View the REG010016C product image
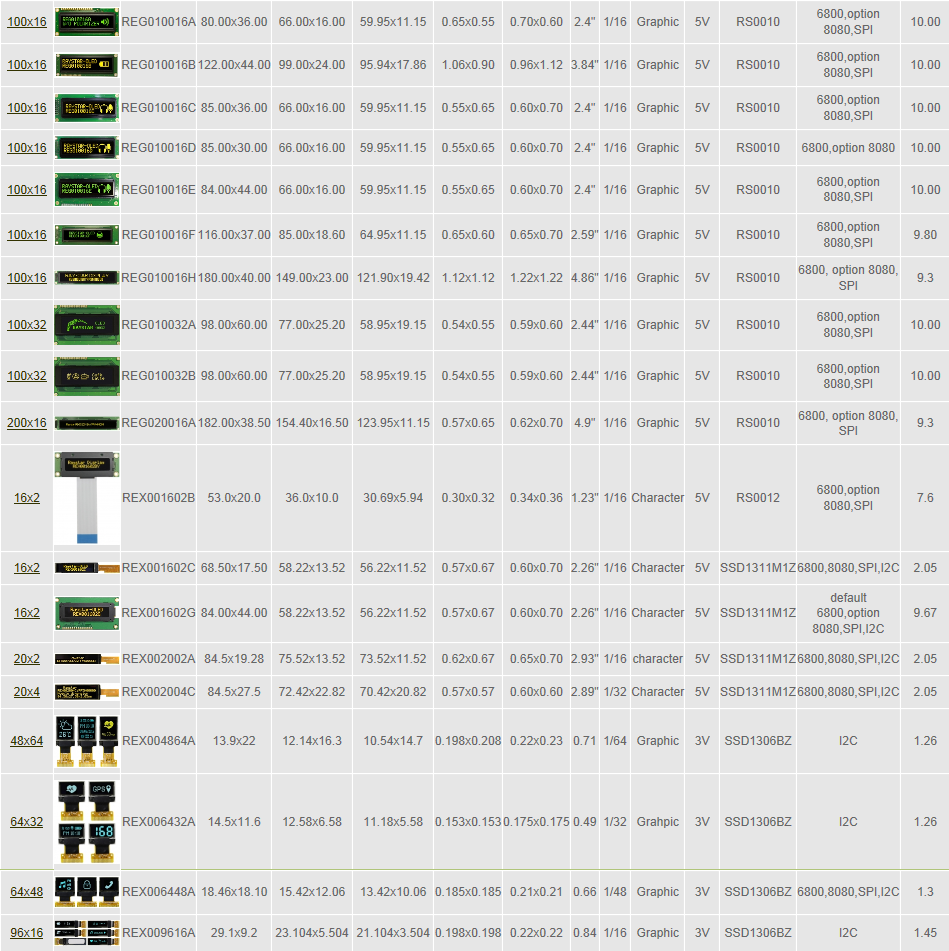 pyautogui.click(x=87, y=108)
